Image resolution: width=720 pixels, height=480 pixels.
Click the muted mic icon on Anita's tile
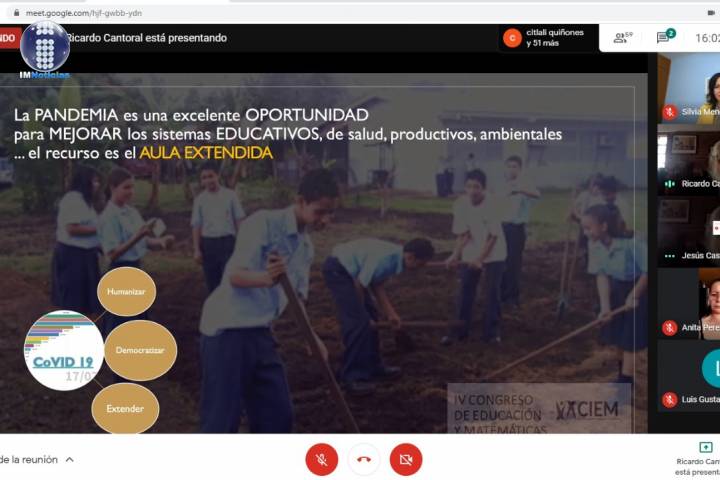pos(669,328)
